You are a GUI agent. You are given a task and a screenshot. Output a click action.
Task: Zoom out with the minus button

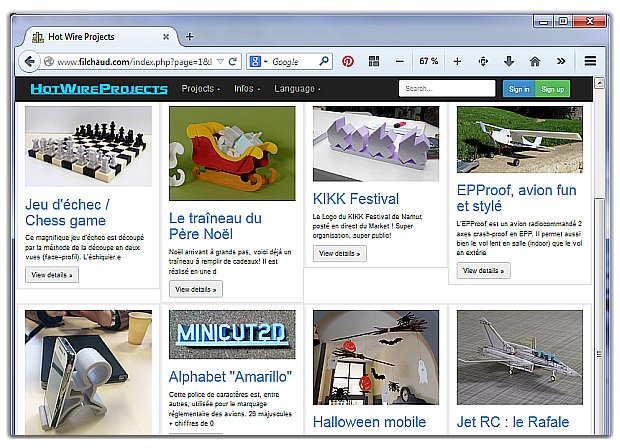(400, 61)
